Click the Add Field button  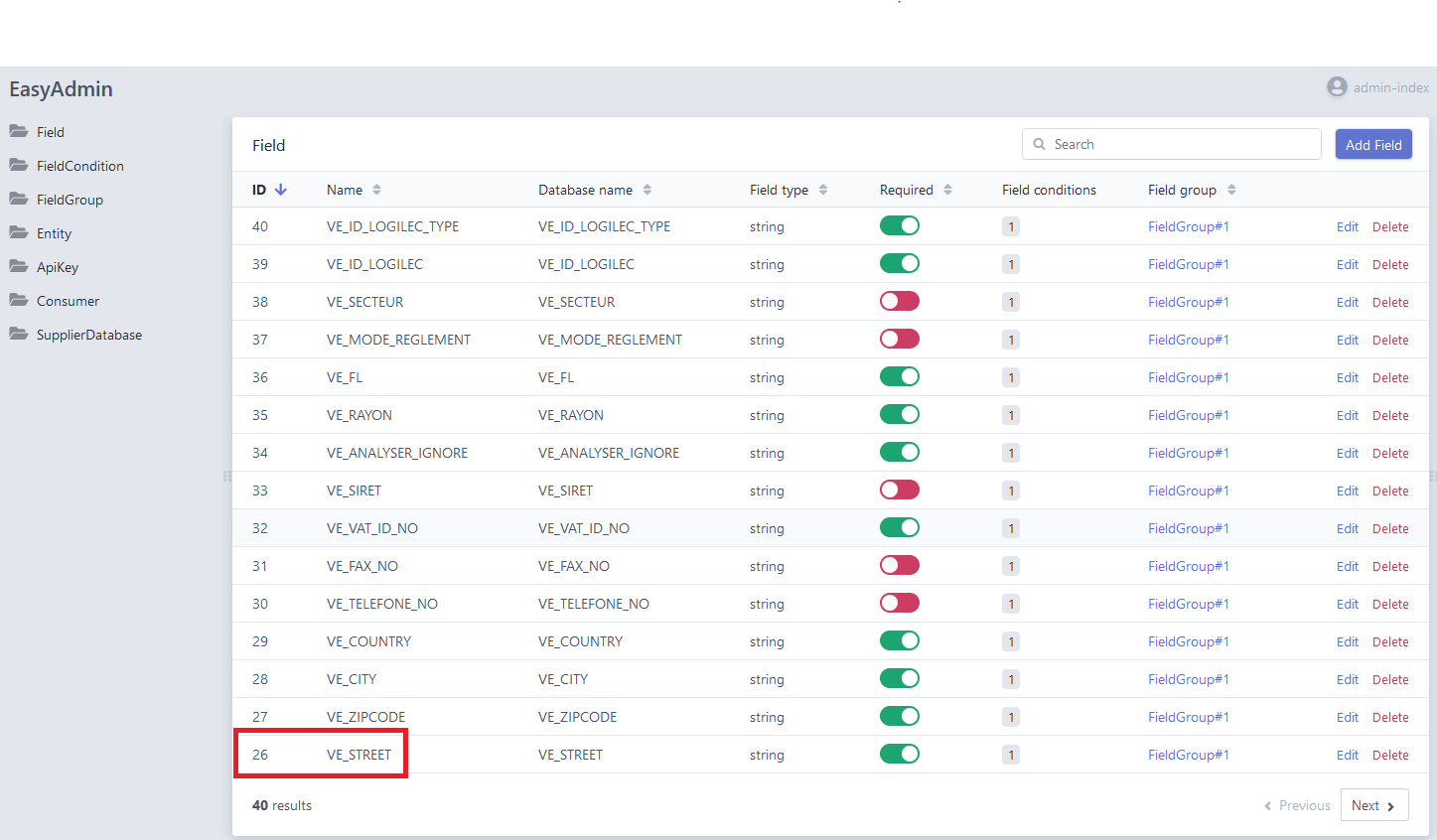[x=1372, y=145]
